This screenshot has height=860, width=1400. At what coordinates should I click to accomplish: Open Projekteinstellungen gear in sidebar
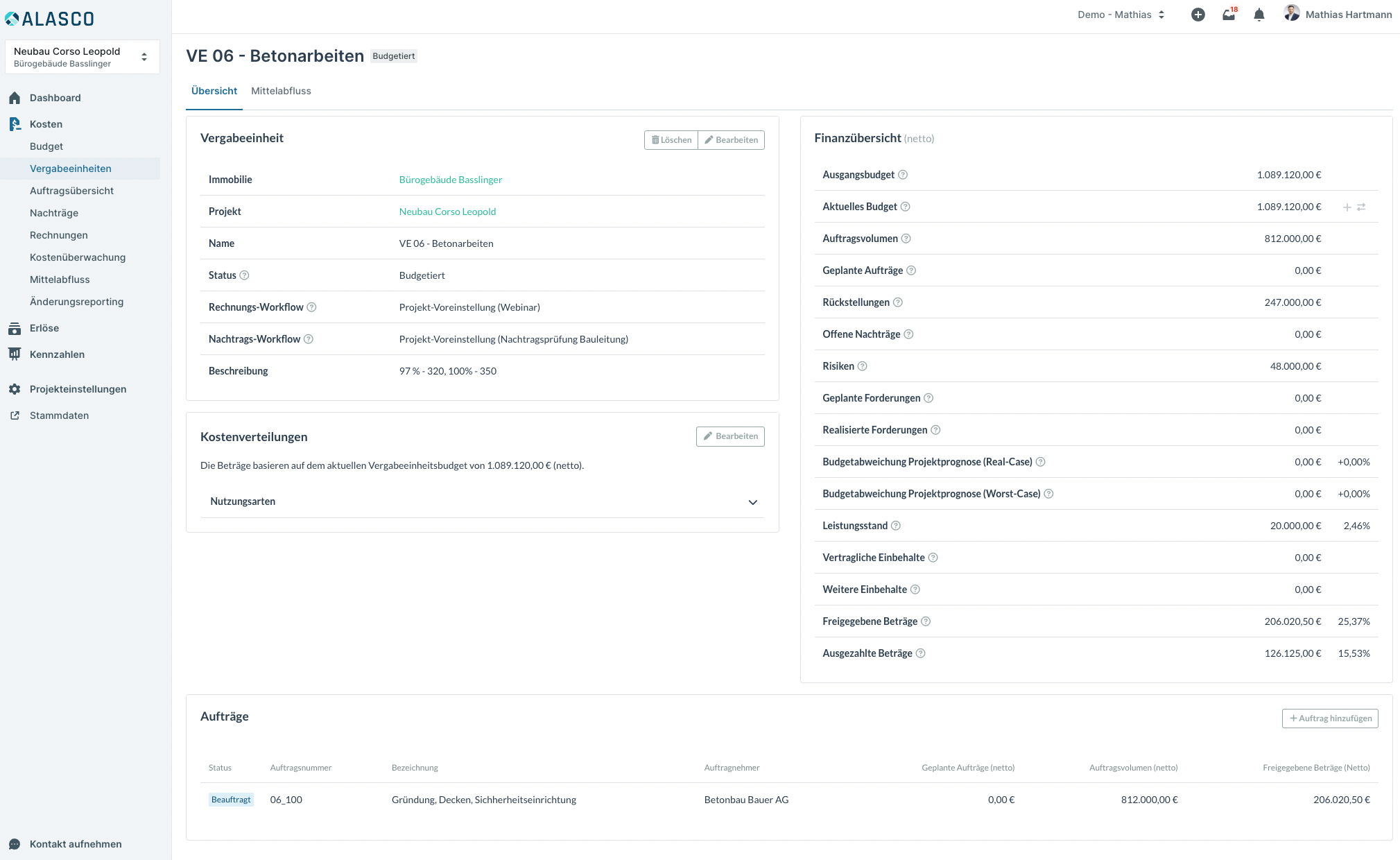tap(15, 389)
